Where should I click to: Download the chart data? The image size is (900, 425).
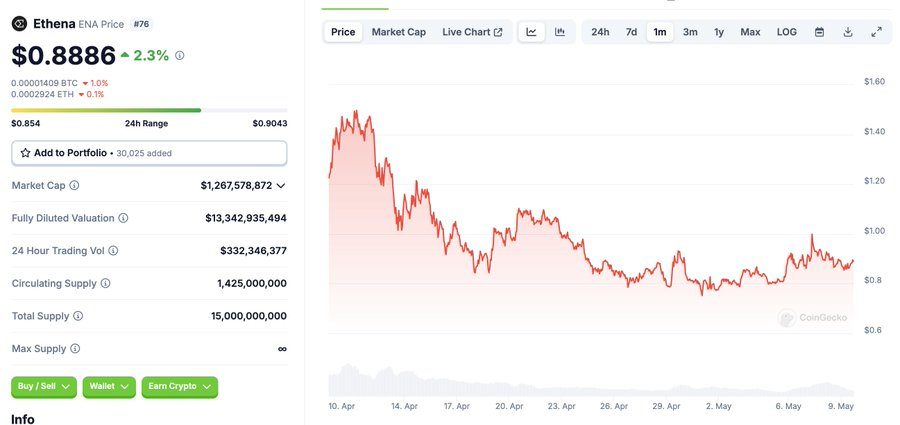click(848, 32)
